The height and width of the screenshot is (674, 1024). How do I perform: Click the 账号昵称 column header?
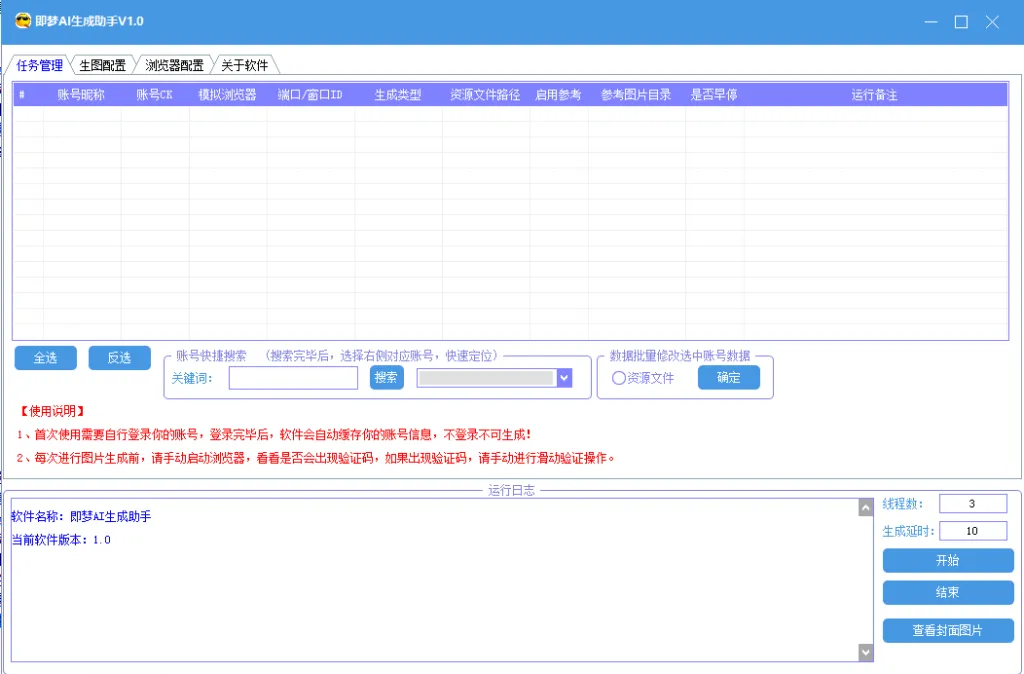[x=82, y=95]
